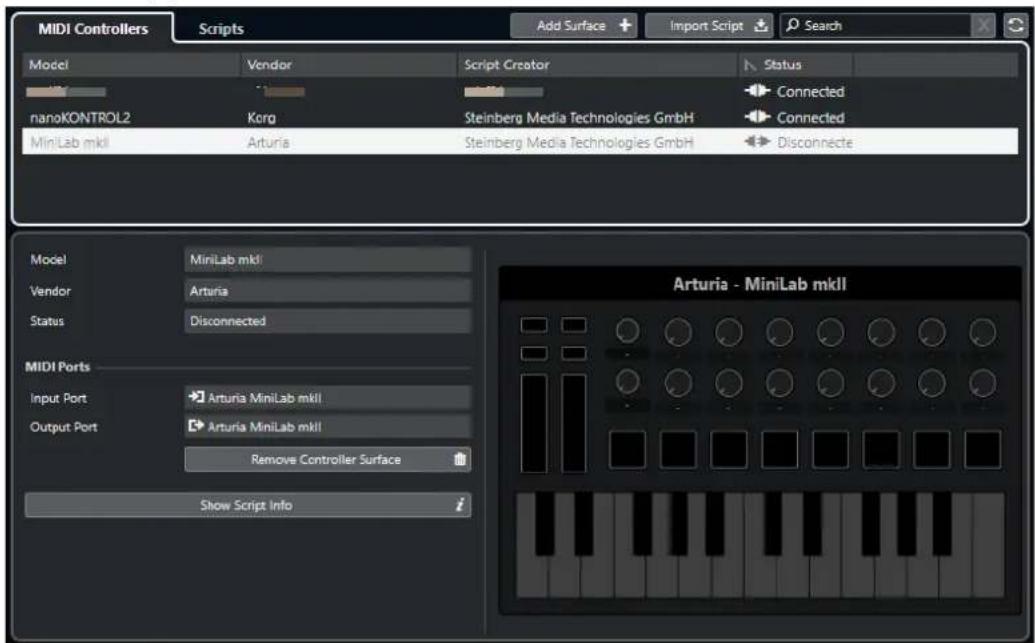Viewport: 1035px width, 643px height.
Task: Click the Model field showing MiniLab mkII
Action: click(328, 259)
